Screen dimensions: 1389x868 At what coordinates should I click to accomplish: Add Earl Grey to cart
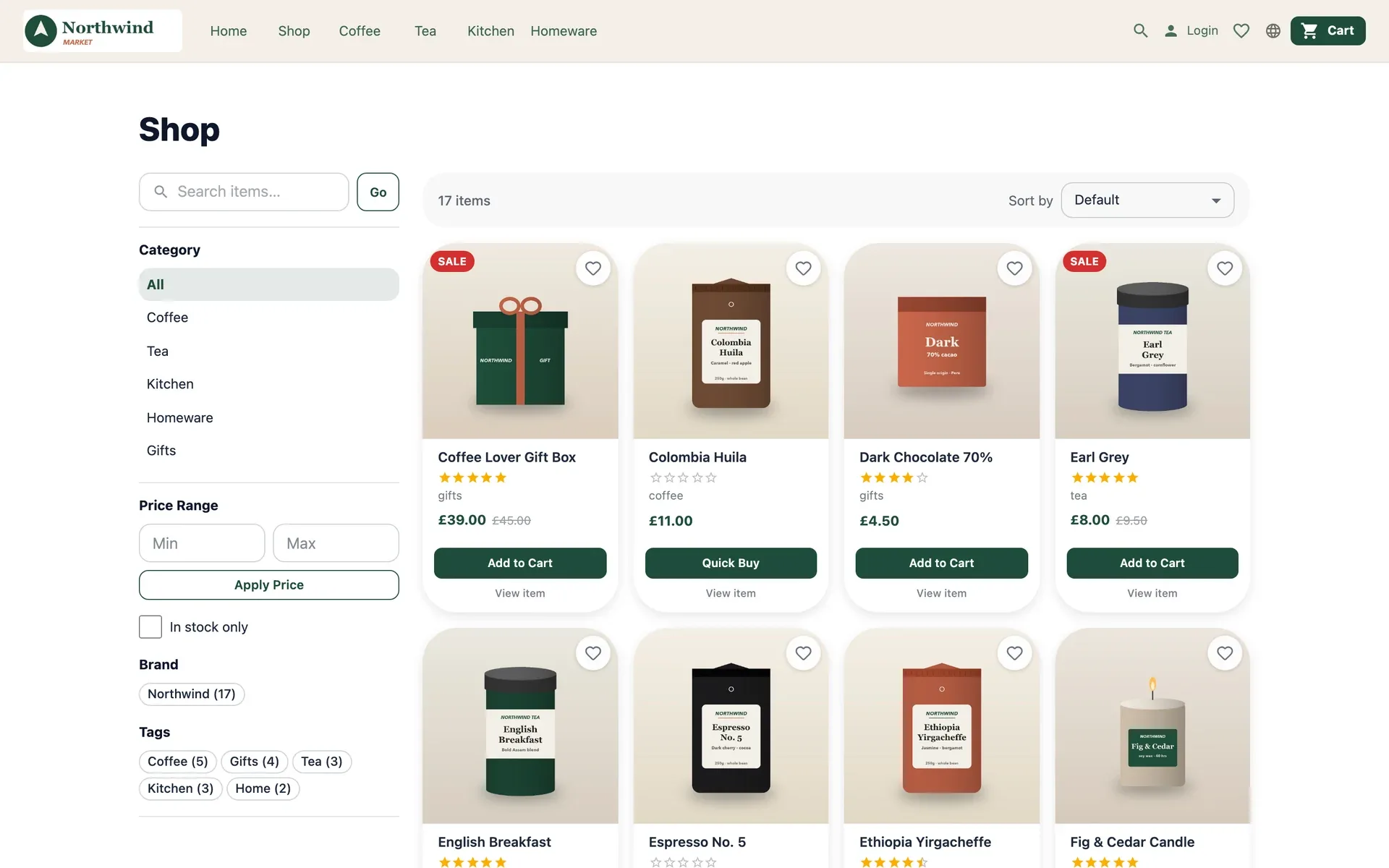pyautogui.click(x=1152, y=563)
